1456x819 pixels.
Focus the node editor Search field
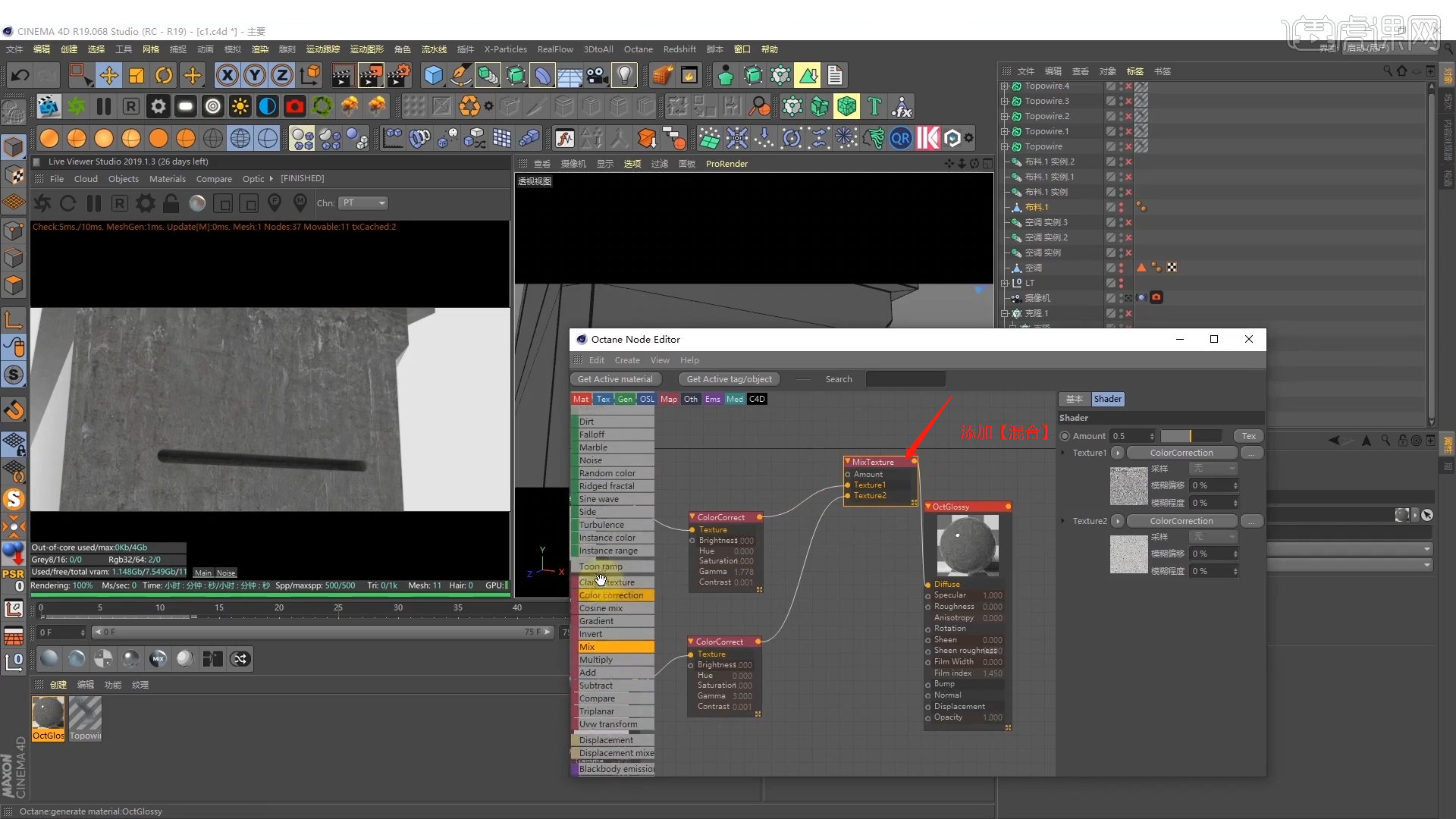pos(905,379)
